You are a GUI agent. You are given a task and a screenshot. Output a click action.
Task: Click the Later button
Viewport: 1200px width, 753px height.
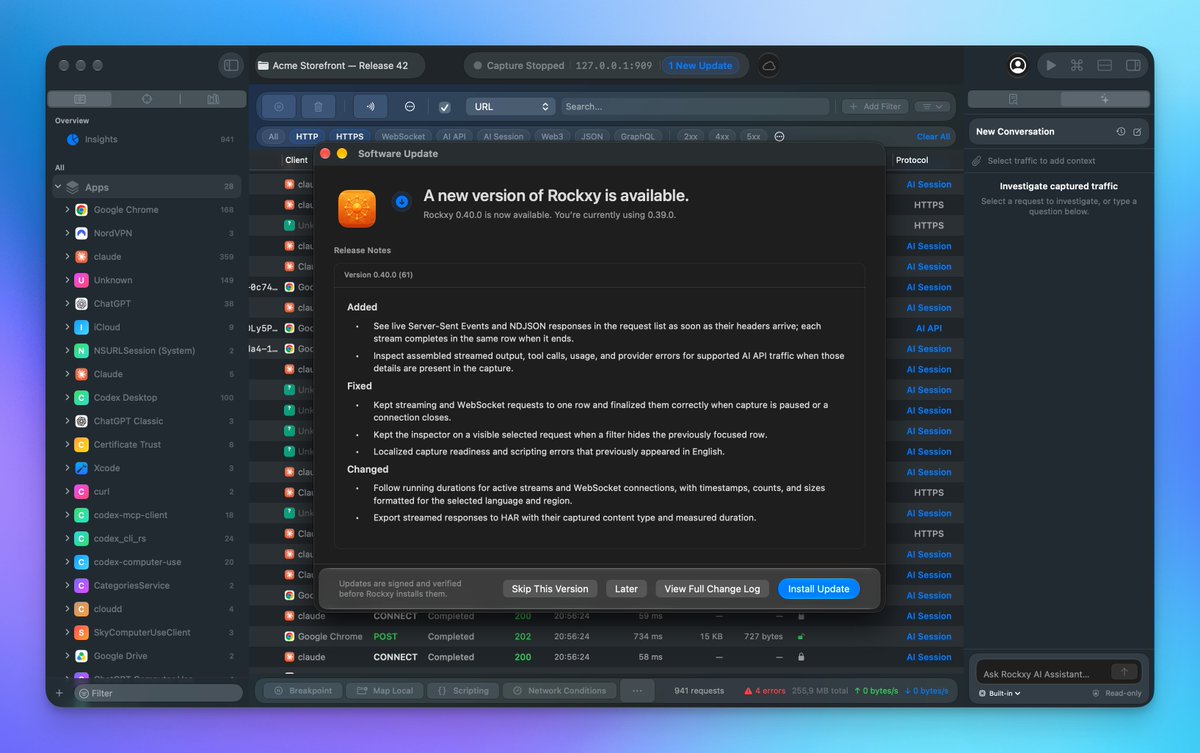click(x=627, y=589)
